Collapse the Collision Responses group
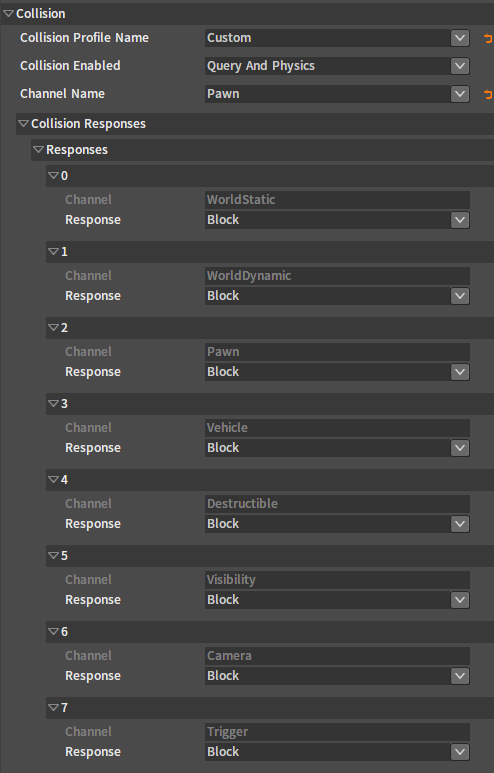The width and height of the screenshot is (494, 773). pos(23,124)
